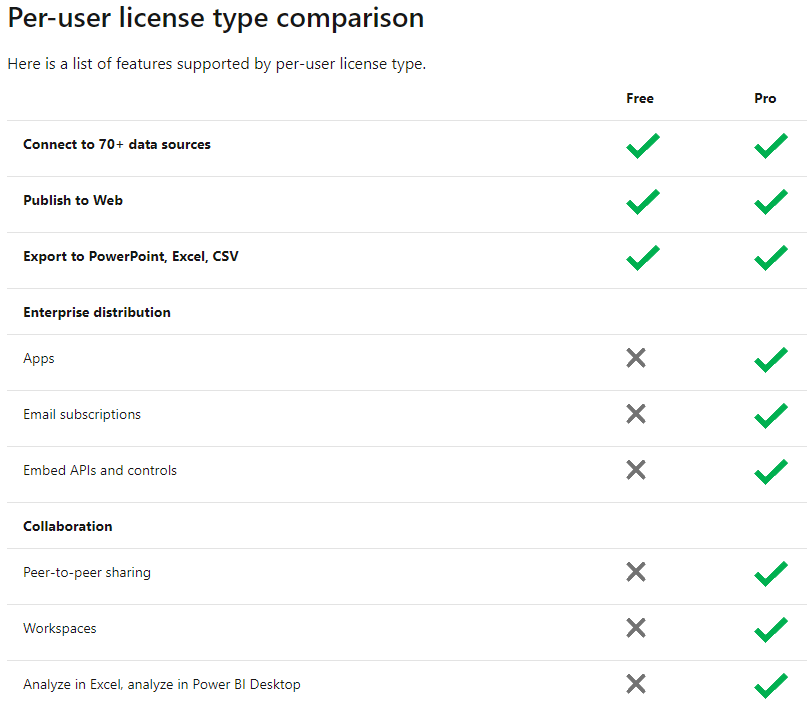Image resolution: width=807 pixels, height=712 pixels.
Task: Click the Free checkmark for Publish to Web
Action: click(x=643, y=202)
